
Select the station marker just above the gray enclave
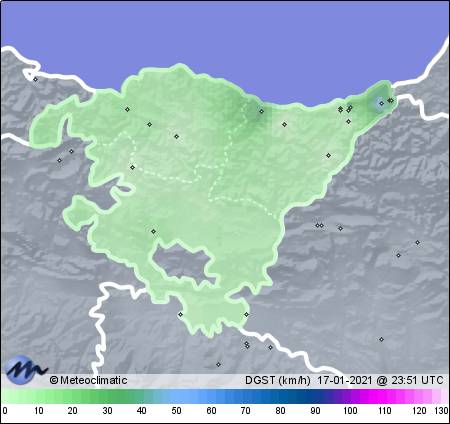153,231
